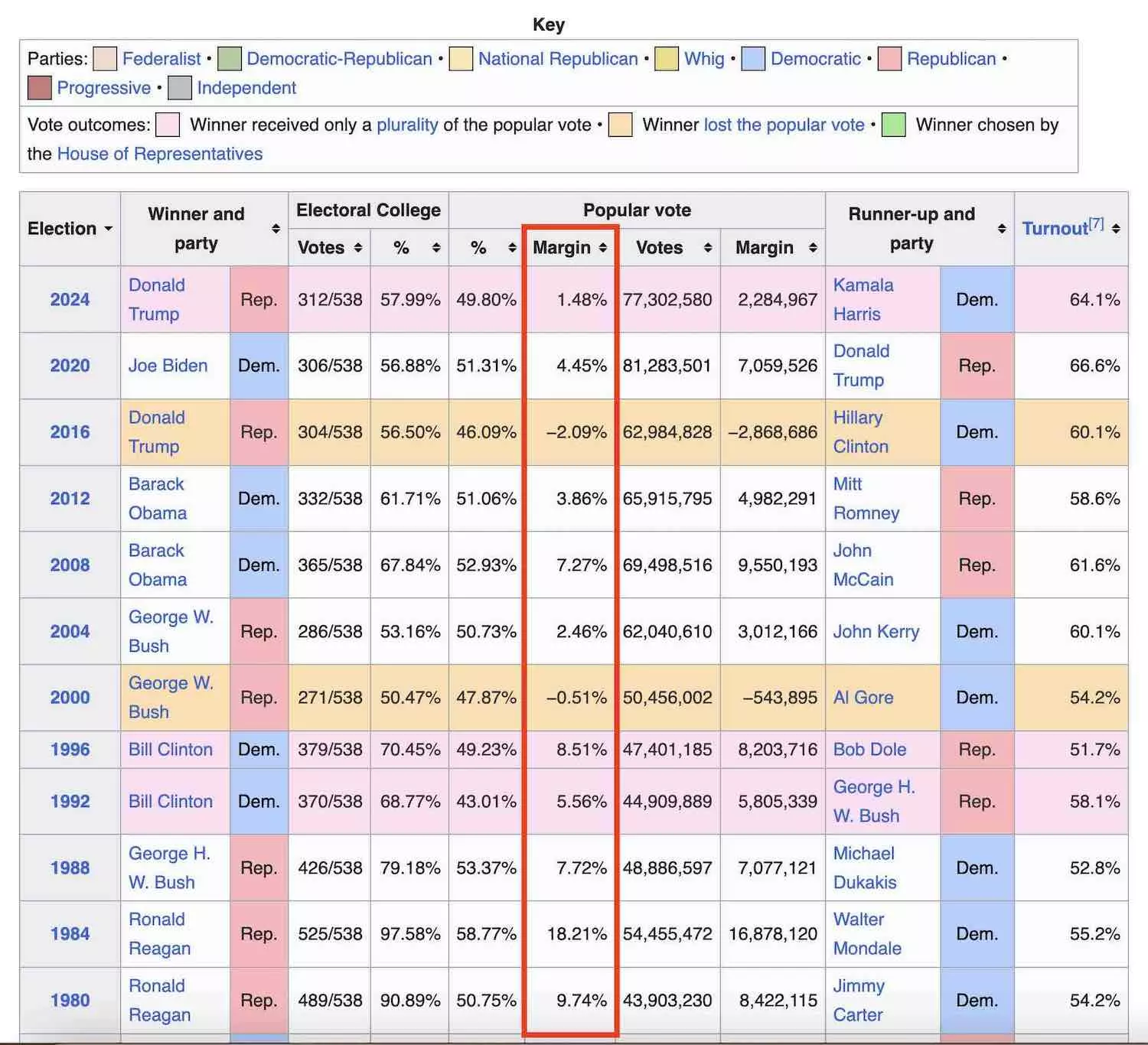
Task: Open George W. Bush link in 2004 row
Action: coord(171,632)
